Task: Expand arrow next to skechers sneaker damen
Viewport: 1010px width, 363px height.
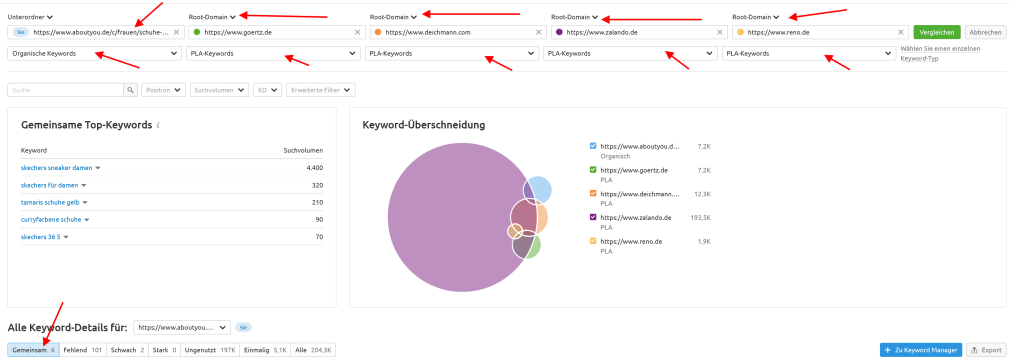Action: click(98, 168)
